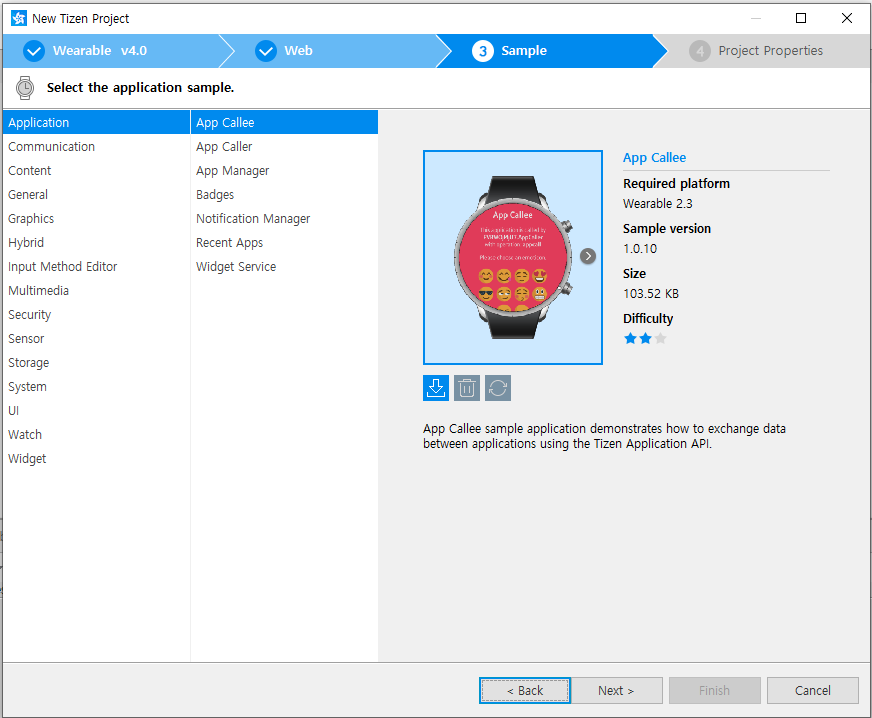Image resolution: width=872 pixels, height=718 pixels.
Task: Click the refresh sample icon
Action: pos(498,388)
